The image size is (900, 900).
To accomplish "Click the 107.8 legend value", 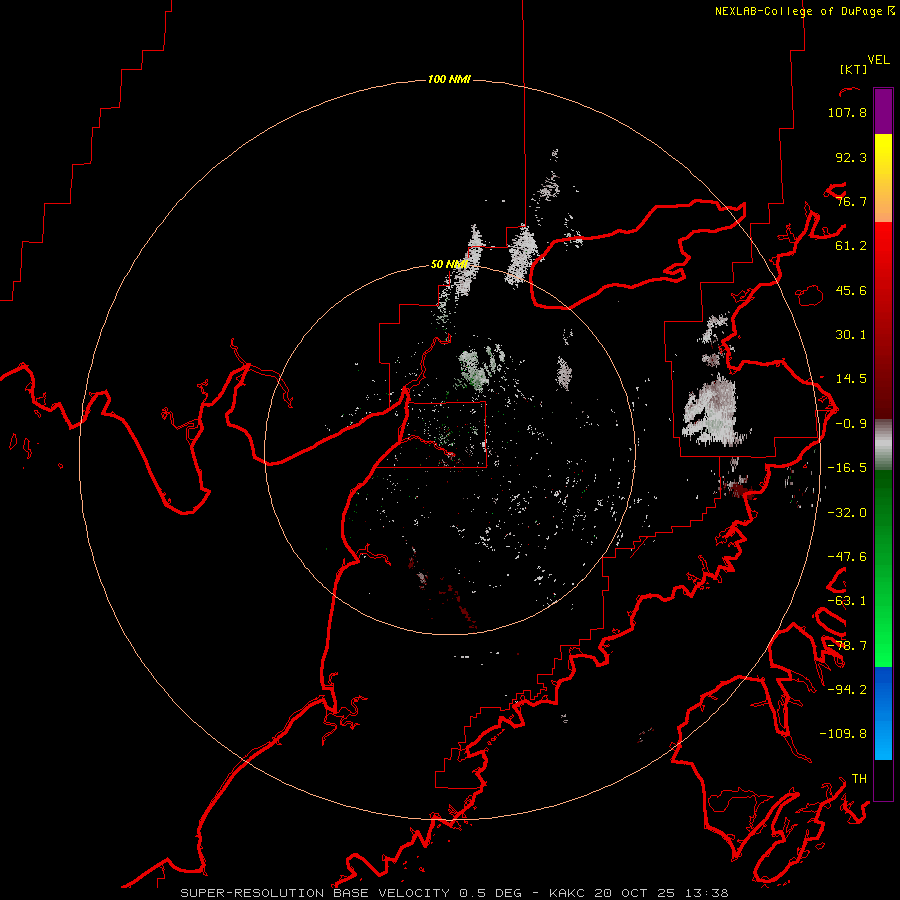I will [x=847, y=112].
